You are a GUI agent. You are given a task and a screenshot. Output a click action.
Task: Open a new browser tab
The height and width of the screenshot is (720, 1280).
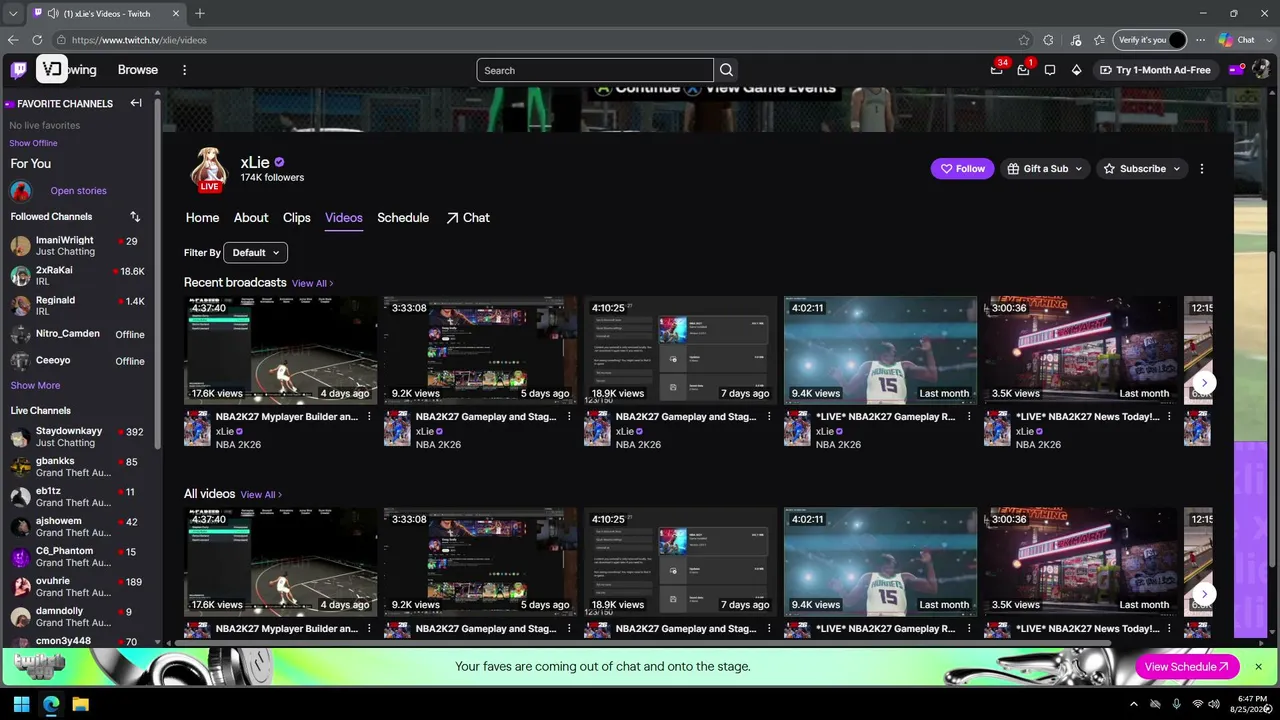200,14
